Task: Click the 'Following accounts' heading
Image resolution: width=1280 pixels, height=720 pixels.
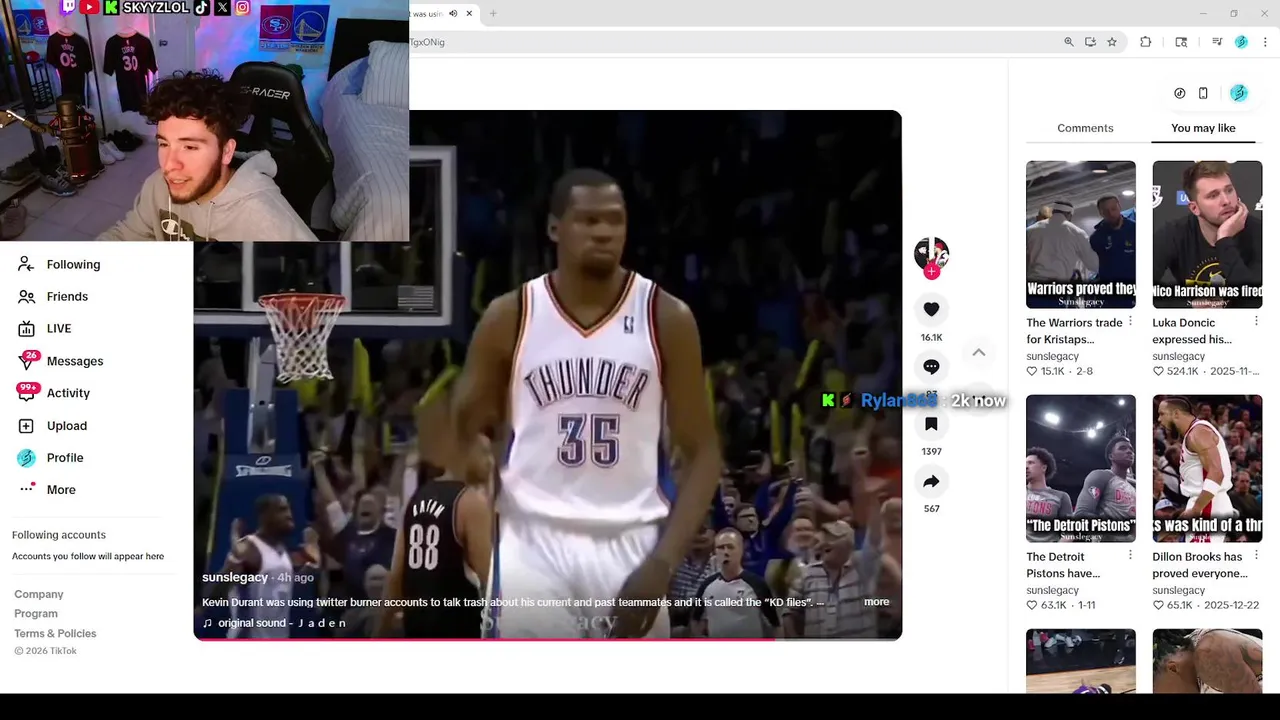Action: (x=59, y=535)
